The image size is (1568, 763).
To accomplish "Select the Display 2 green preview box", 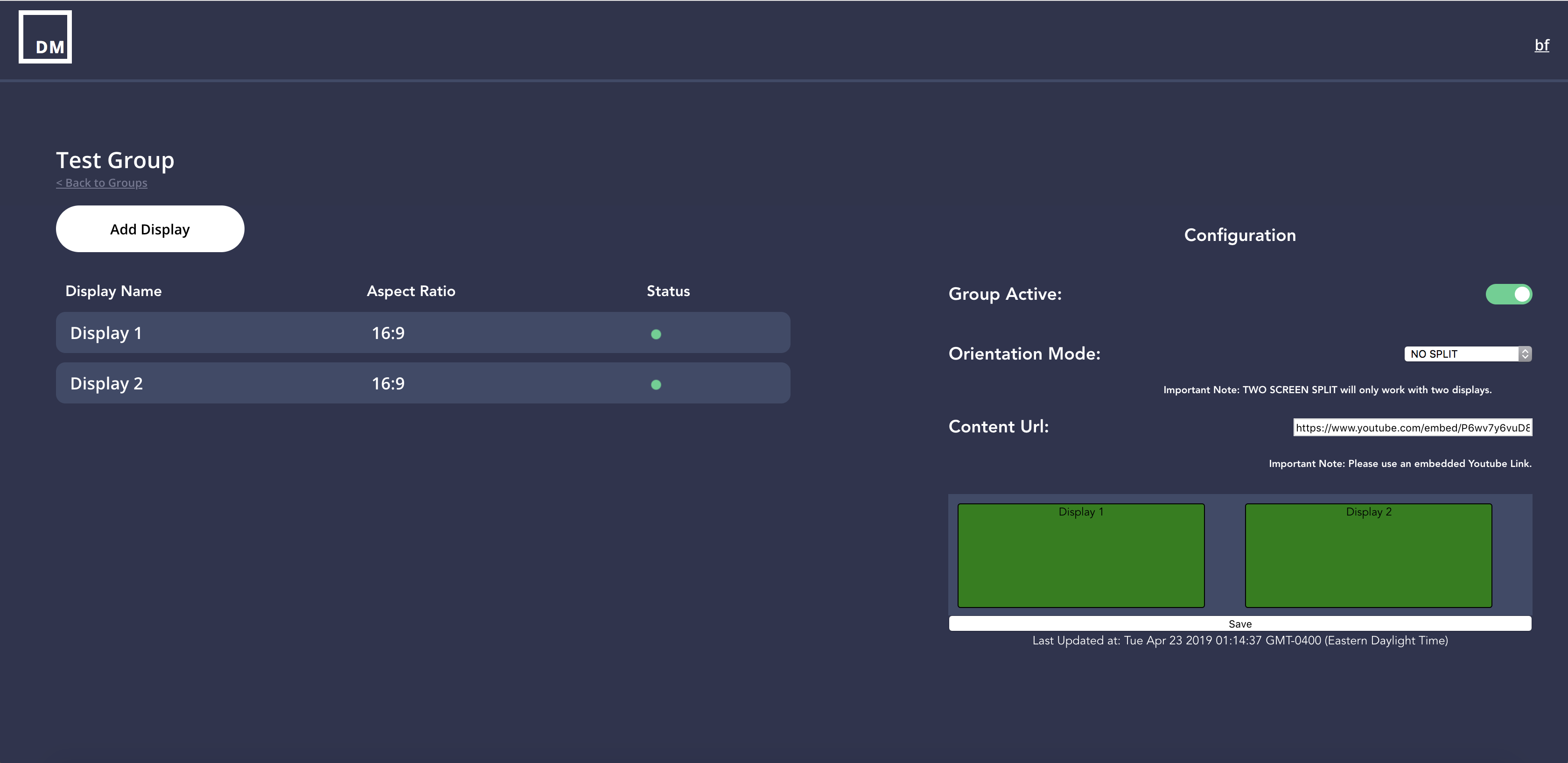I will [x=1368, y=555].
